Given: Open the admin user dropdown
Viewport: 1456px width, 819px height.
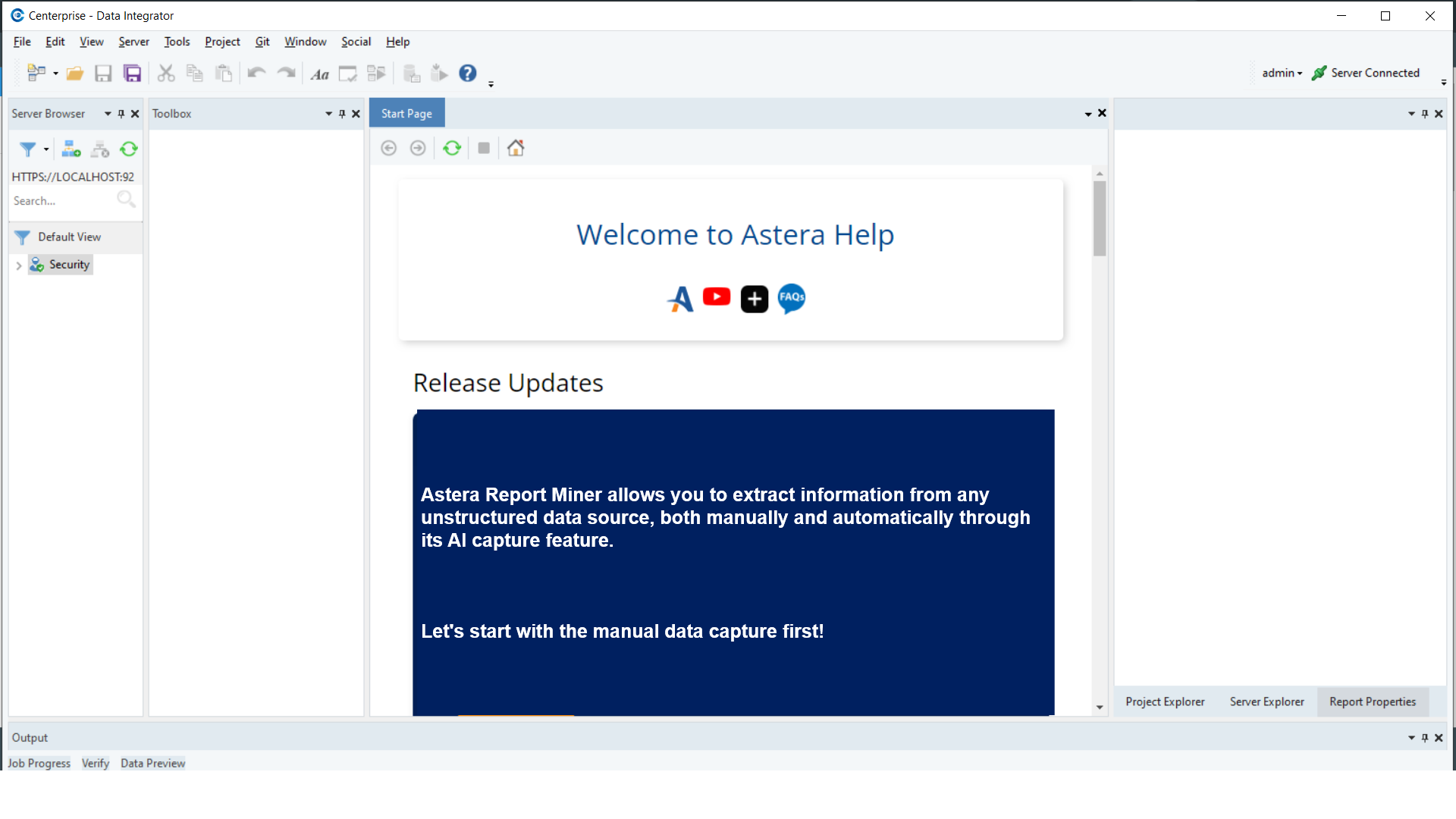Looking at the screenshot, I should [x=1282, y=73].
